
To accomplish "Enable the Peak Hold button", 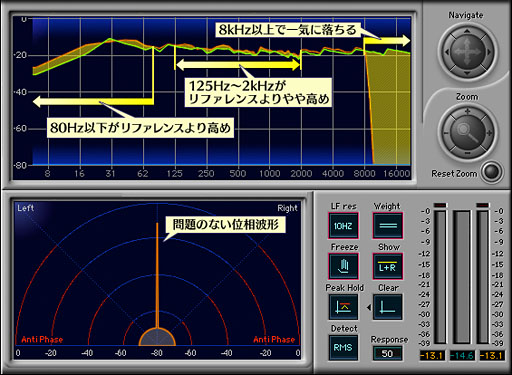I will click(x=343, y=307).
